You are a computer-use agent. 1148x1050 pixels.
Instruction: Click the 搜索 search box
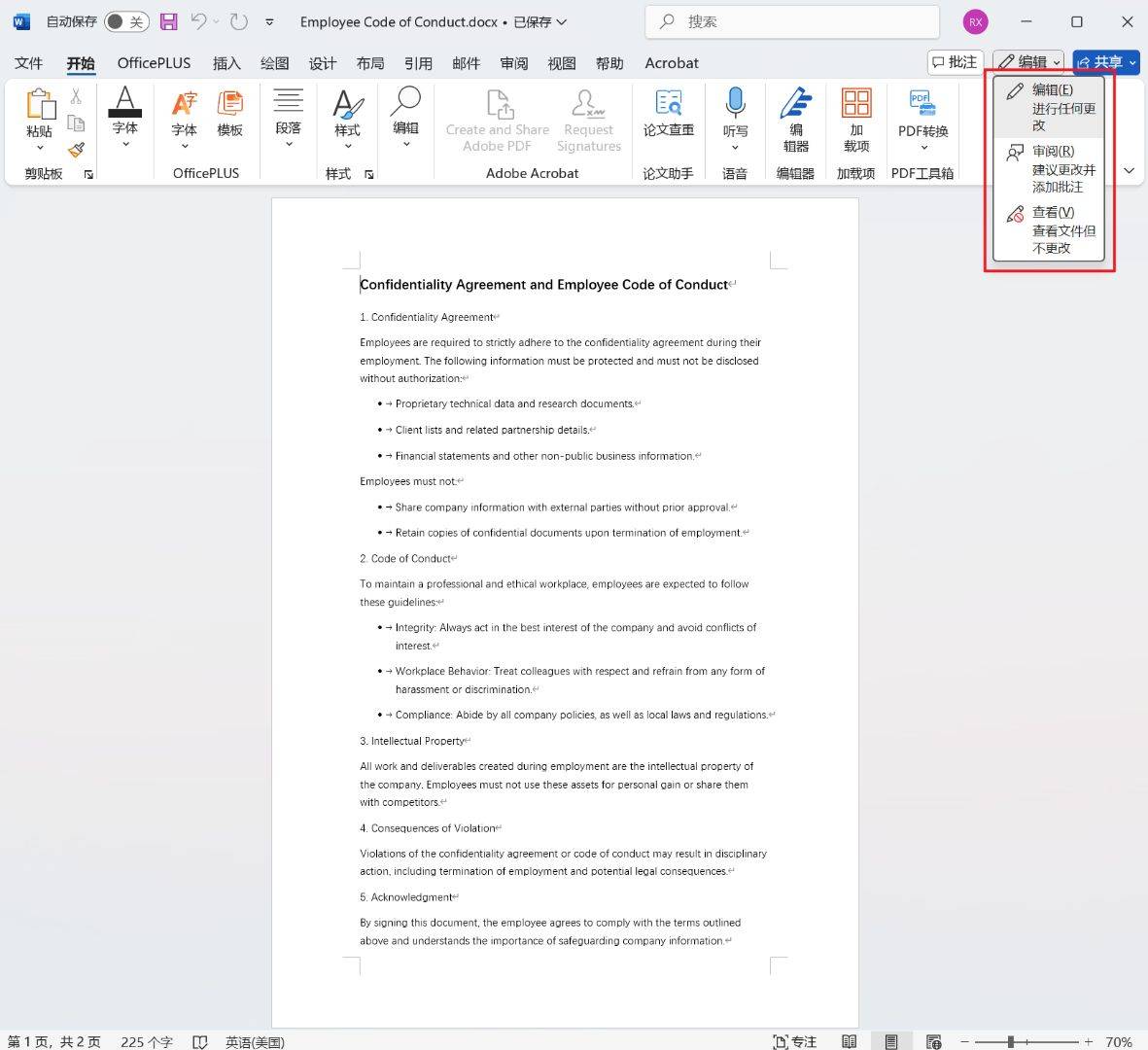792,21
